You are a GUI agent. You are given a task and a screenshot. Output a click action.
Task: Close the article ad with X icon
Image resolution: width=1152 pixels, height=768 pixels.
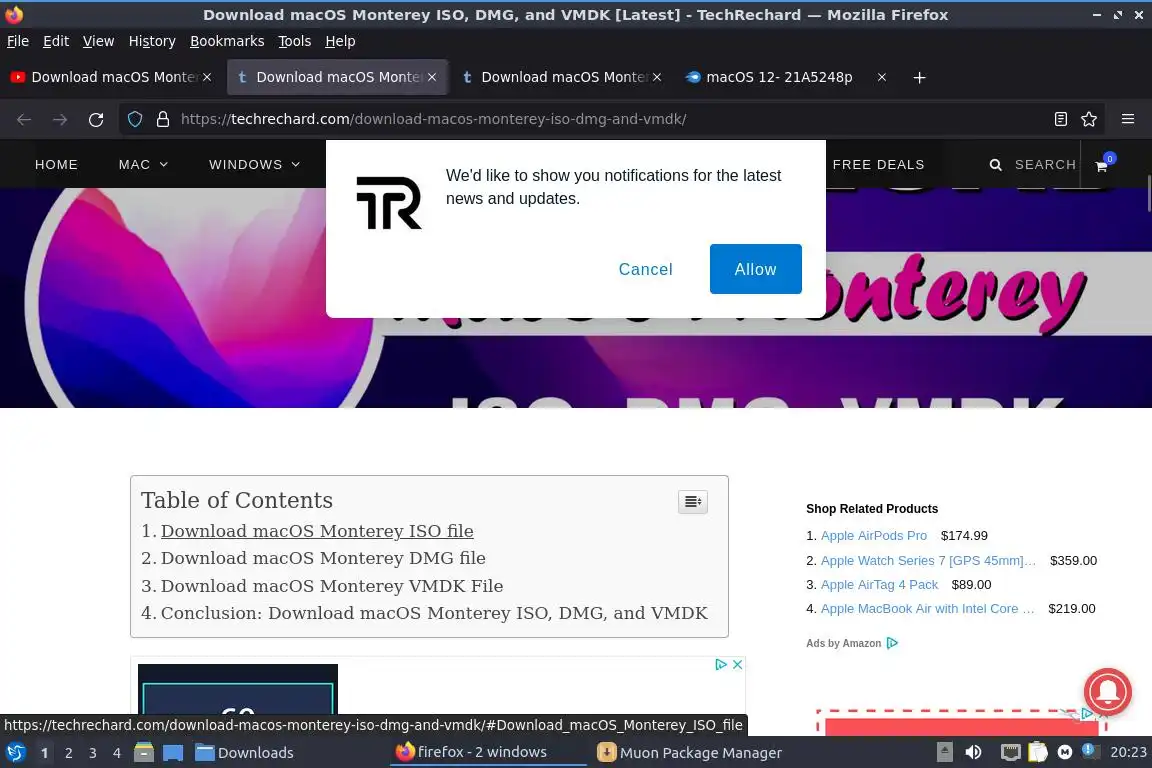(738, 664)
